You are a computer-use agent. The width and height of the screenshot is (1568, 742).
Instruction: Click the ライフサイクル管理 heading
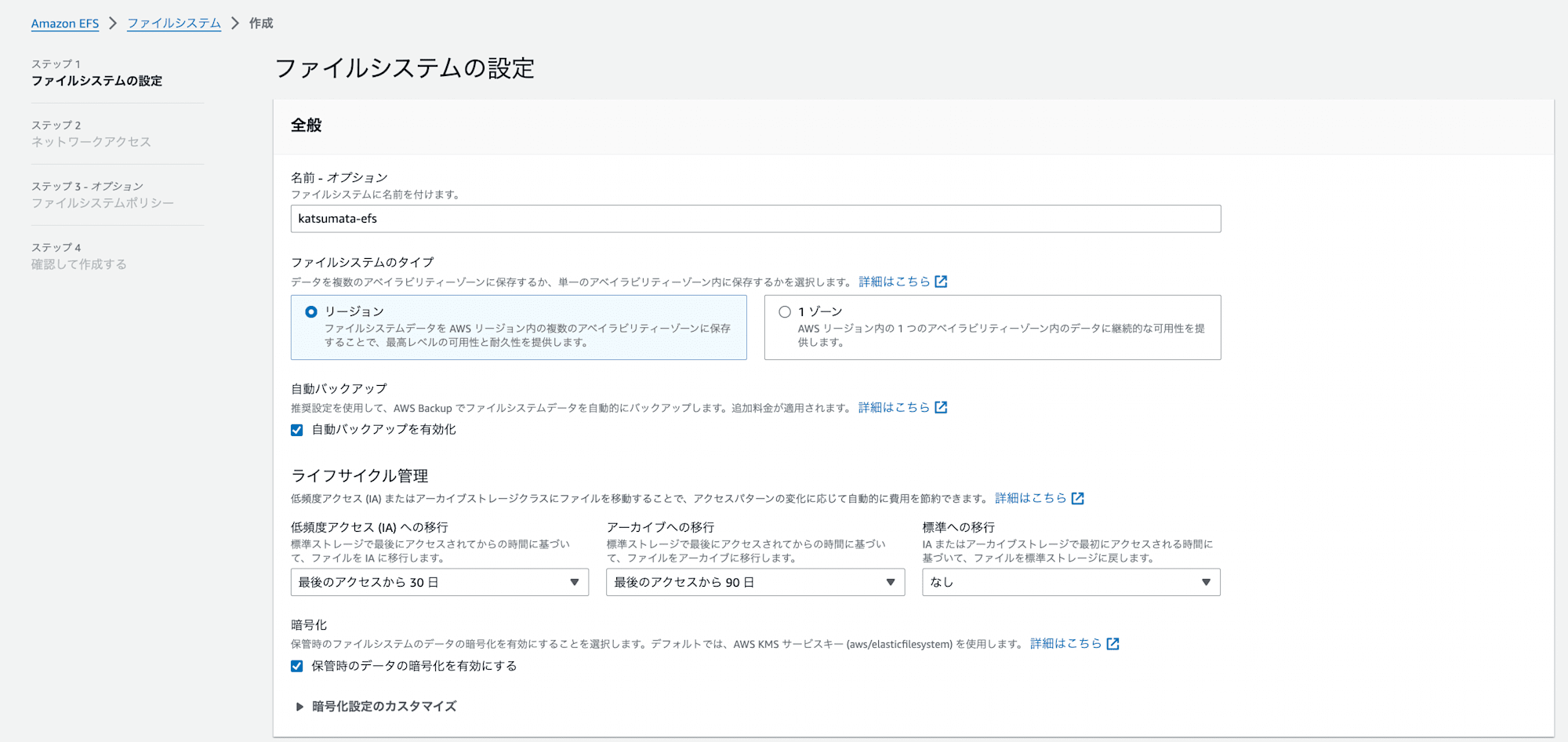[360, 476]
